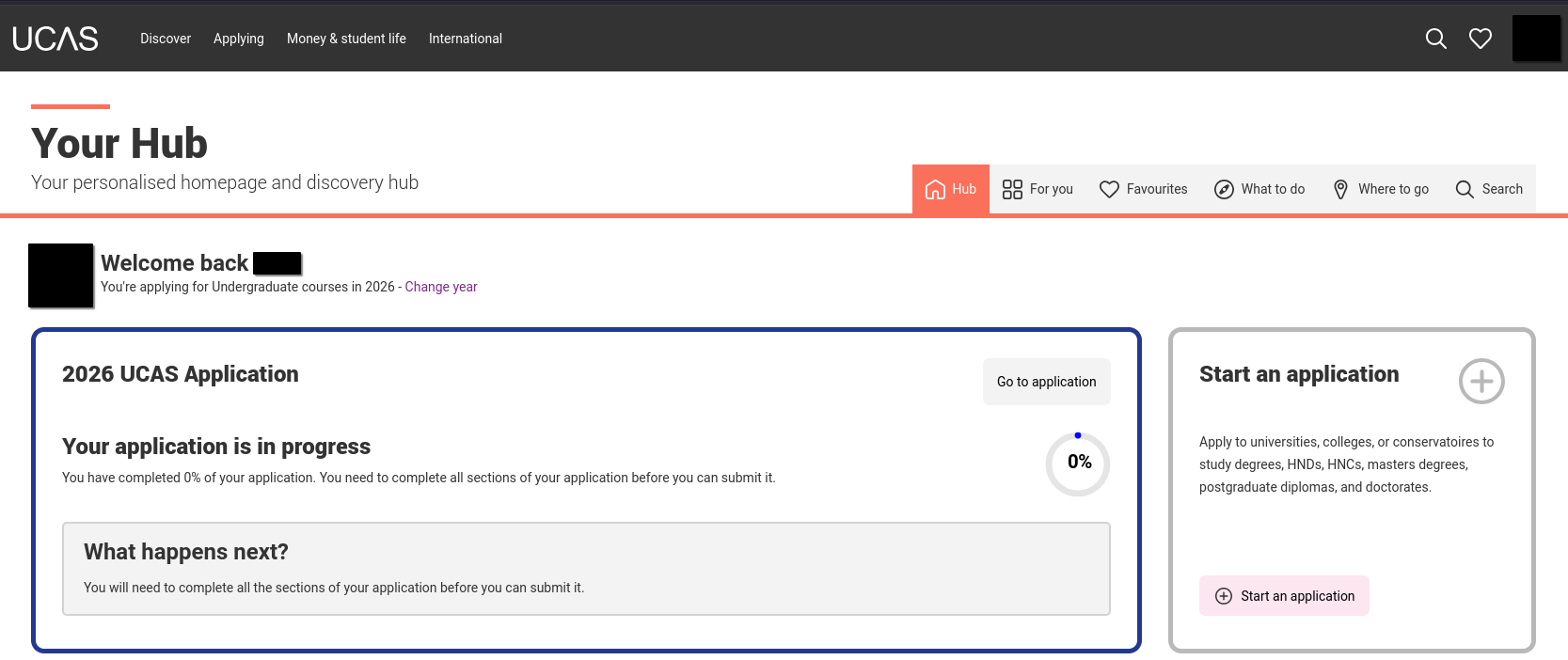Screen dimensions: 1568x660
Task: Click the Change year link
Action: pos(441,287)
